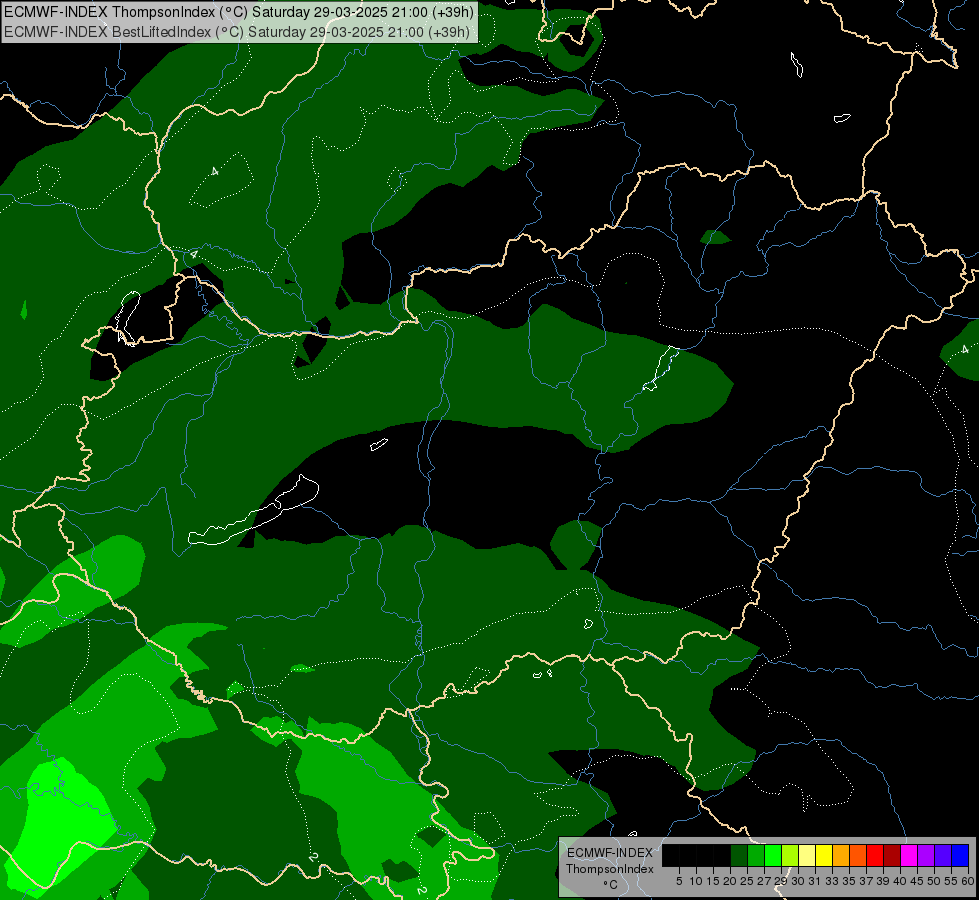Click the red-orange 35–37 legend swatch
979x900 pixels.
coord(858,855)
